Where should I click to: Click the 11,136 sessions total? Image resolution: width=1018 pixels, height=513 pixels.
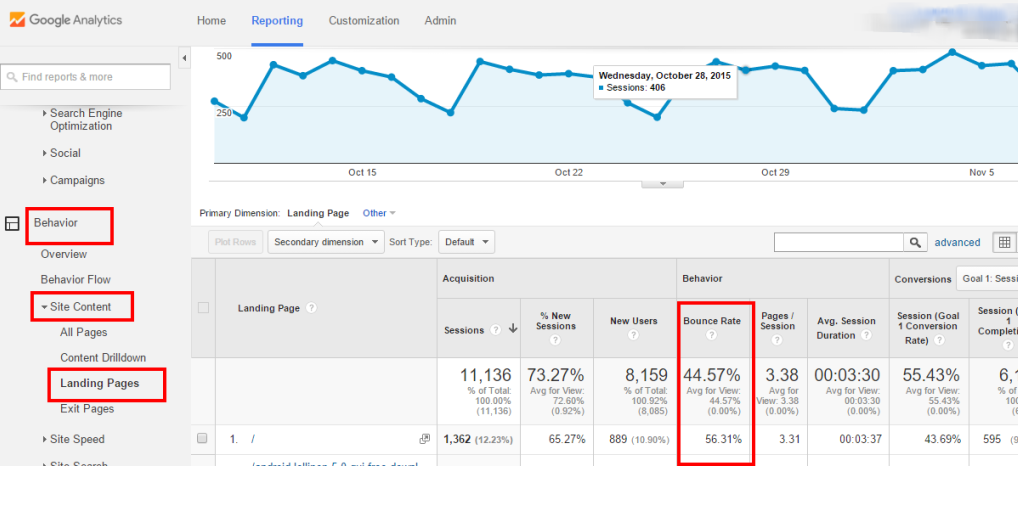486,375
